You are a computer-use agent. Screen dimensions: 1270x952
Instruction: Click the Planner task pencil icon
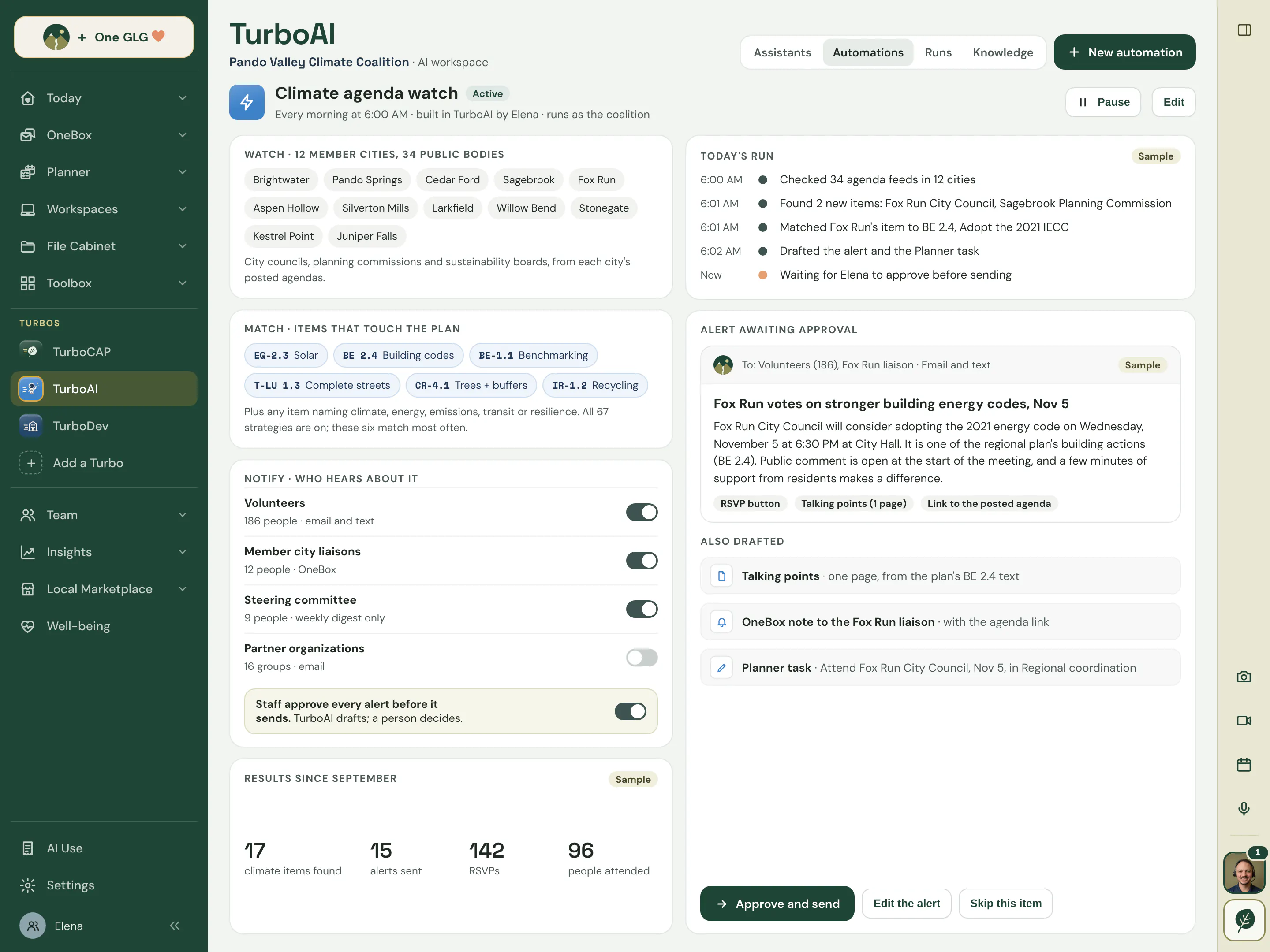tap(722, 667)
